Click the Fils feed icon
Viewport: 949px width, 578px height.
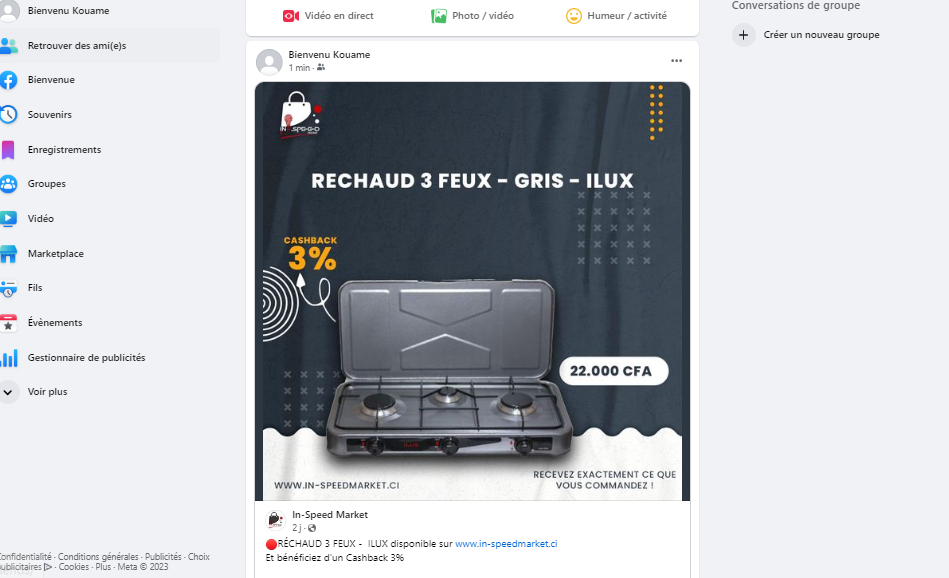click(x=8, y=287)
